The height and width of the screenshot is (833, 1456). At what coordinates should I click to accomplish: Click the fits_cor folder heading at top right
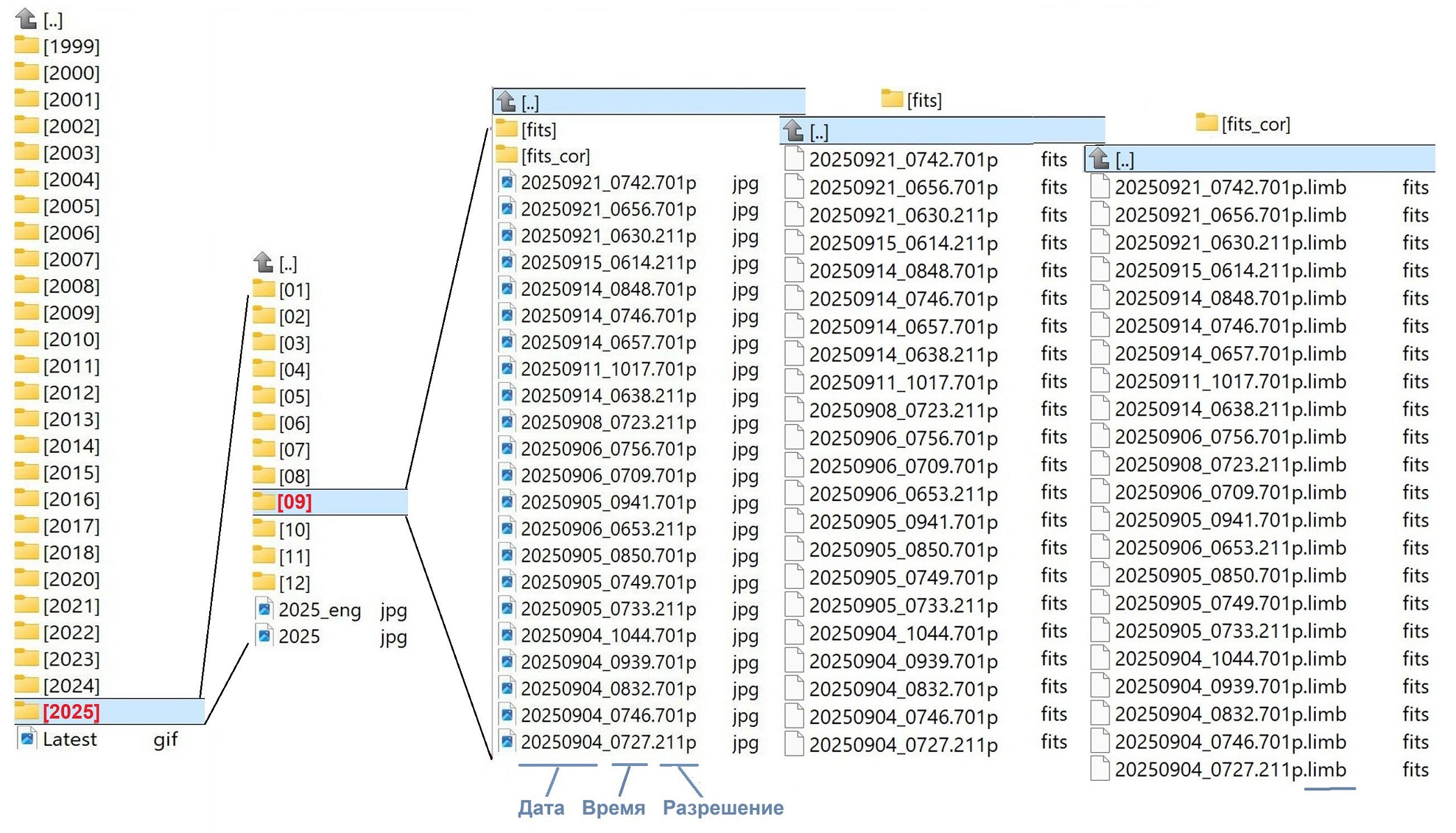[x=1254, y=124]
